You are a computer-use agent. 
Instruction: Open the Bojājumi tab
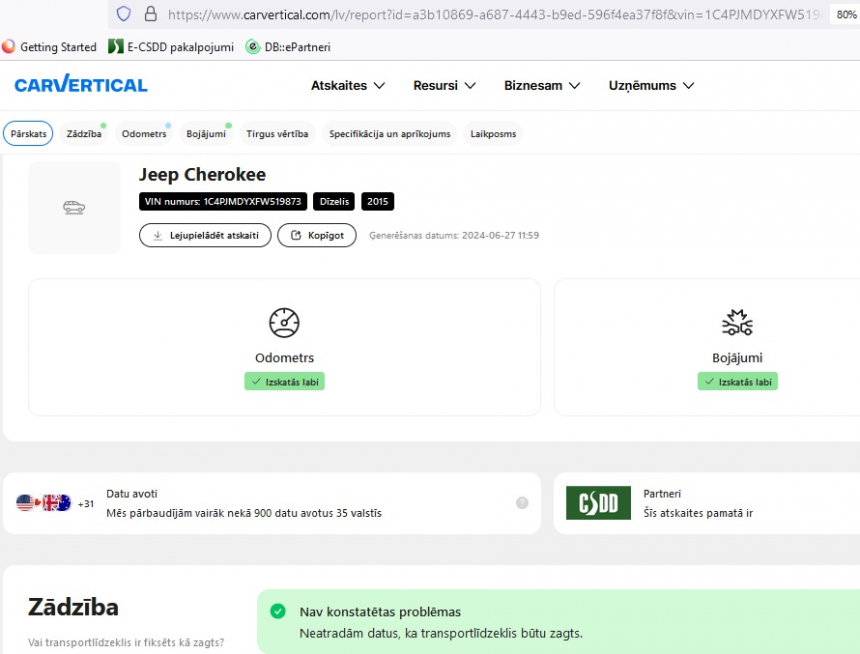click(x=206, y=133)
